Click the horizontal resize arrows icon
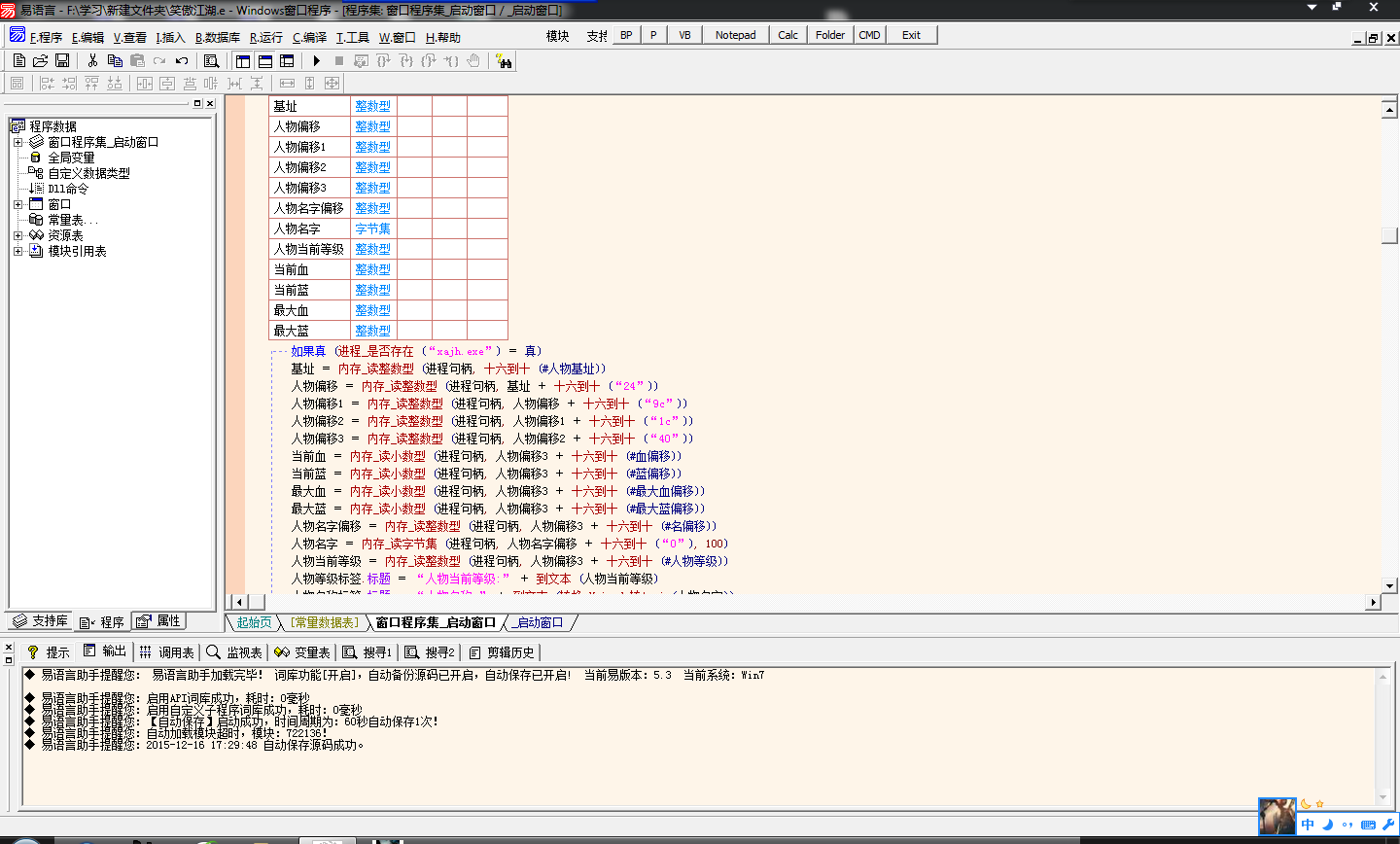This screenshot has width=1400, height=844. click(287, 84)
